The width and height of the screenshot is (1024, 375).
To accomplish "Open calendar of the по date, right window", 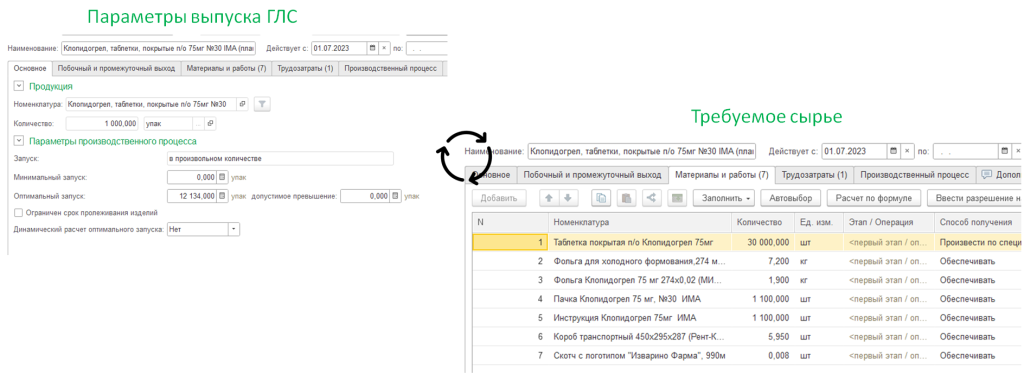I will [x=1004, y=152].
